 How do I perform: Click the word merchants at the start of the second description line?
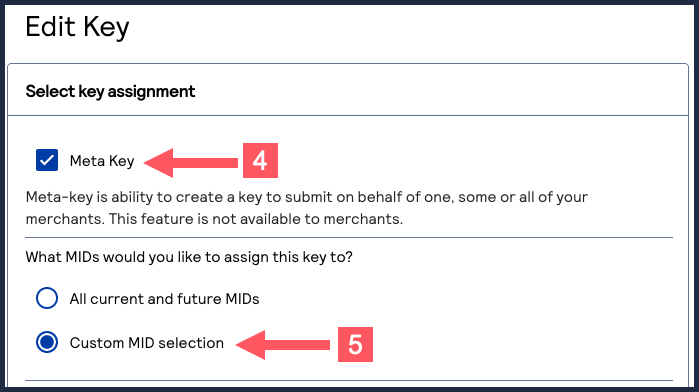pos(65,219)
